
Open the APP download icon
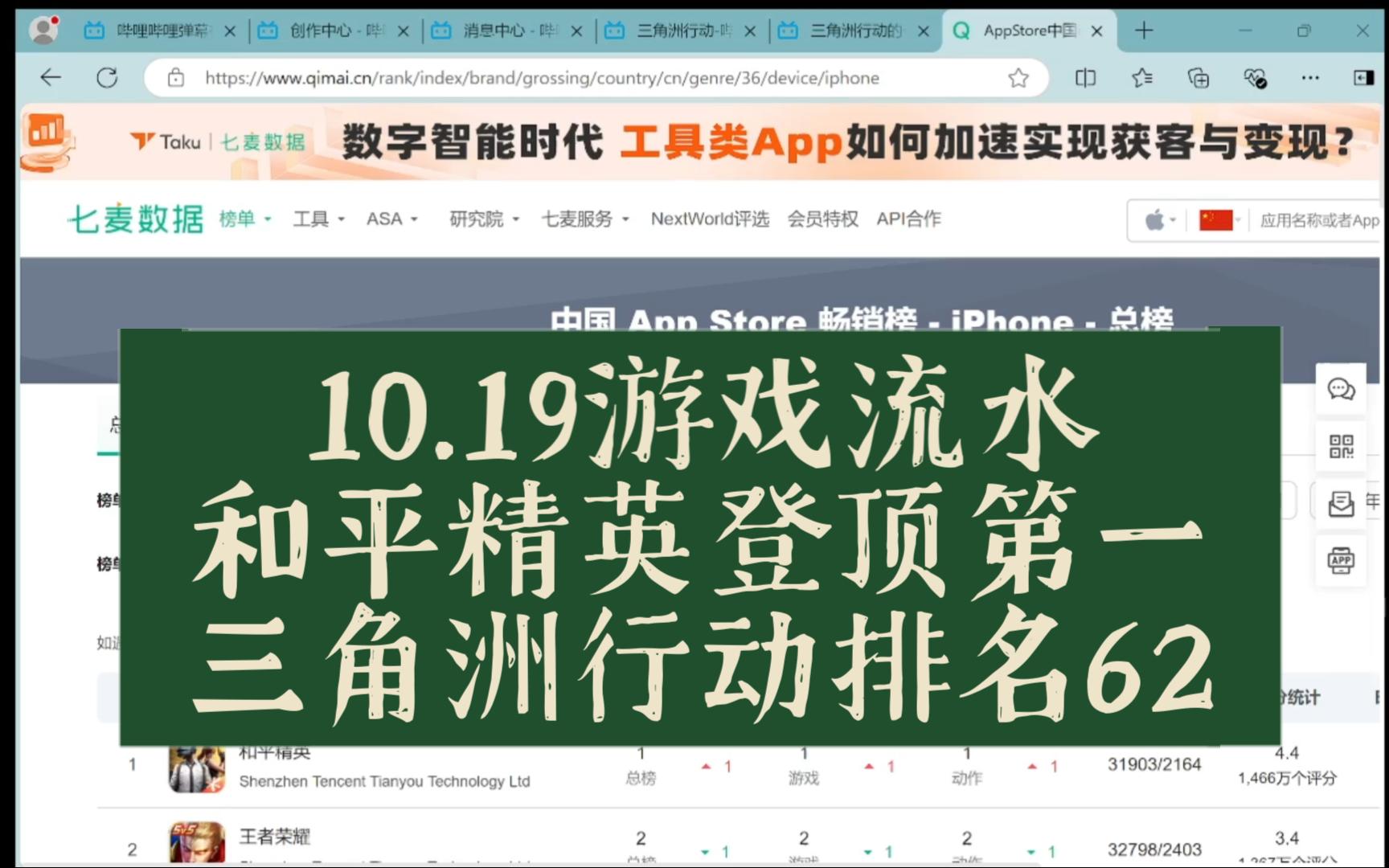point(1341,561)
